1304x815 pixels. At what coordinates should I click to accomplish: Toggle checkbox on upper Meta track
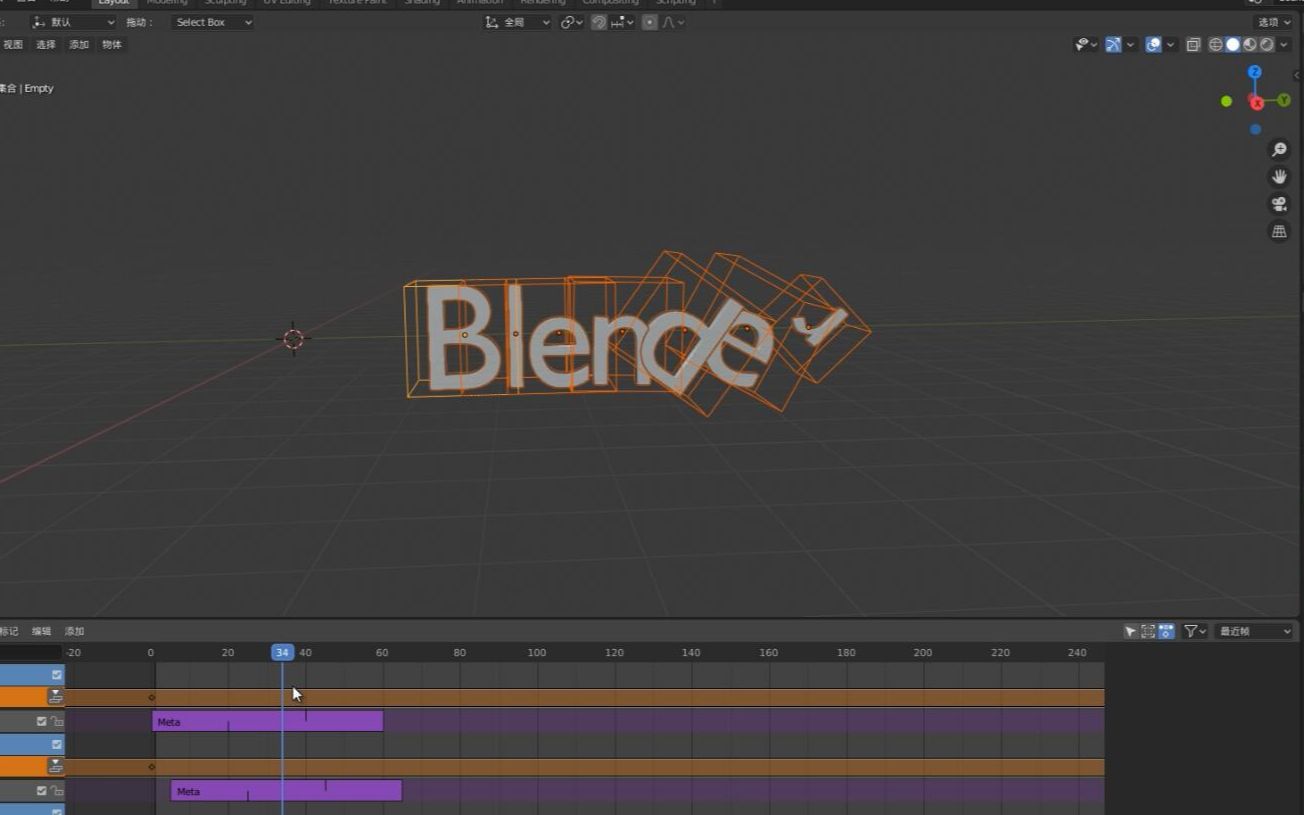pyautogui.click(x=42, y=721)
